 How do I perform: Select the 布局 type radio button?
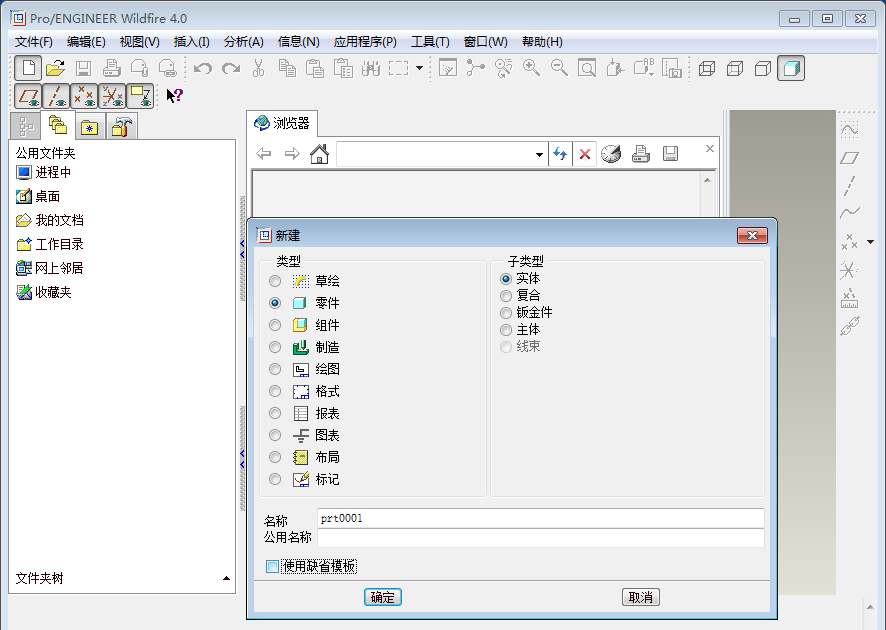[x=275, y=457]
